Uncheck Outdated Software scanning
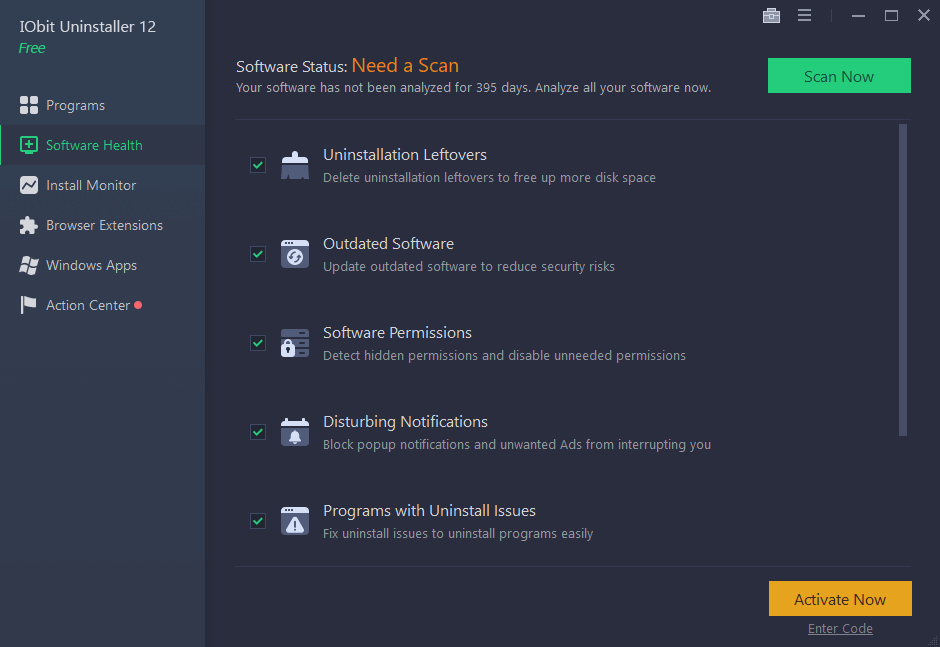The height and width of the screenshot is (647, 940). tap(257, 253)
